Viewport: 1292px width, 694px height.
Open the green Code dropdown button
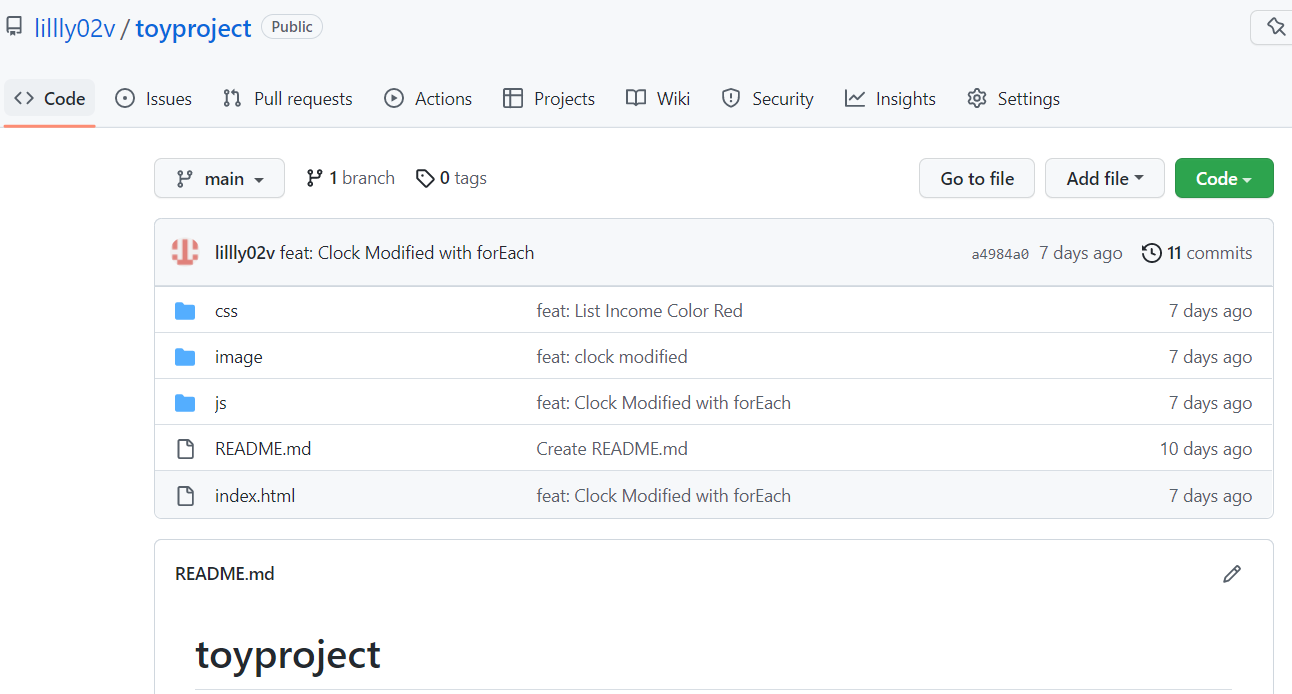[x=1224, y=178]
